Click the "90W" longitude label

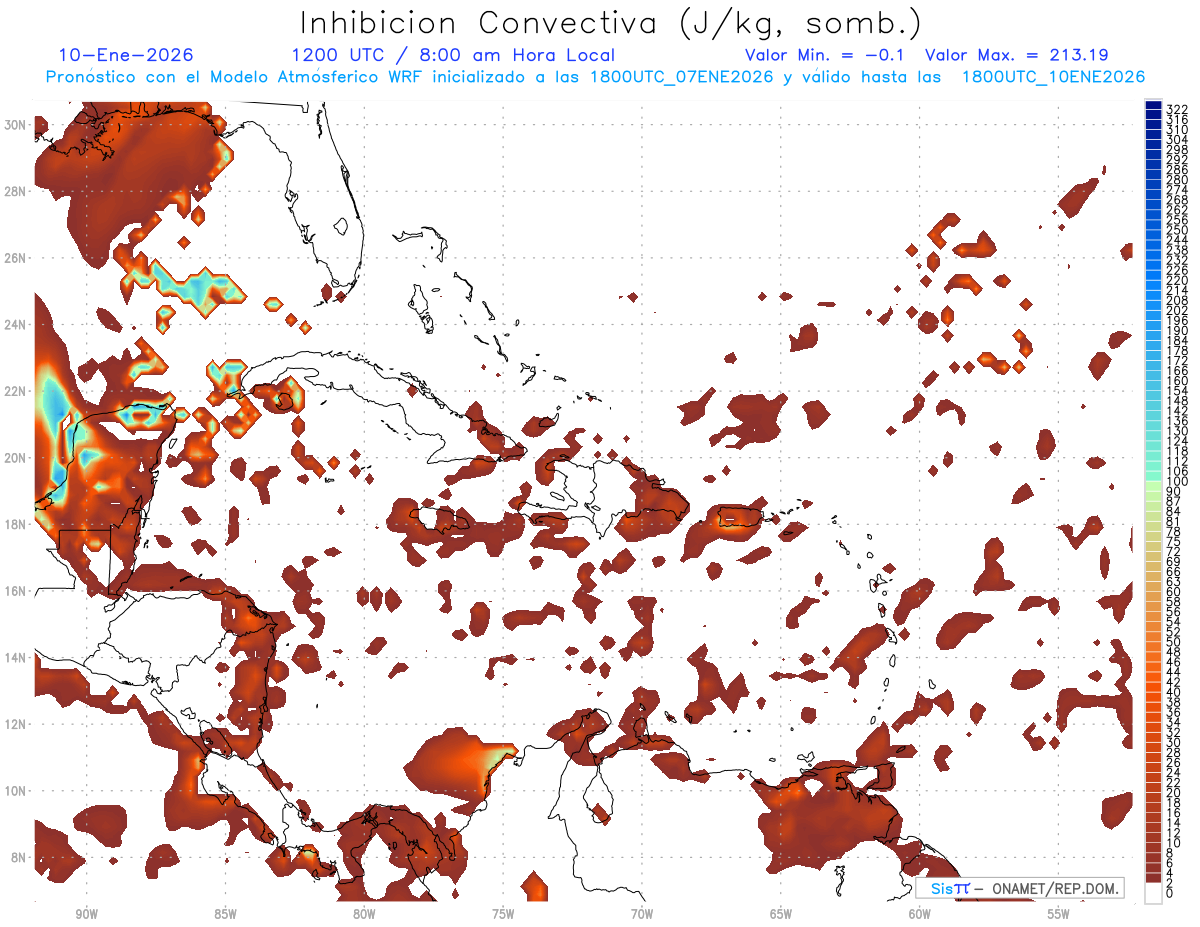[86, 914]
